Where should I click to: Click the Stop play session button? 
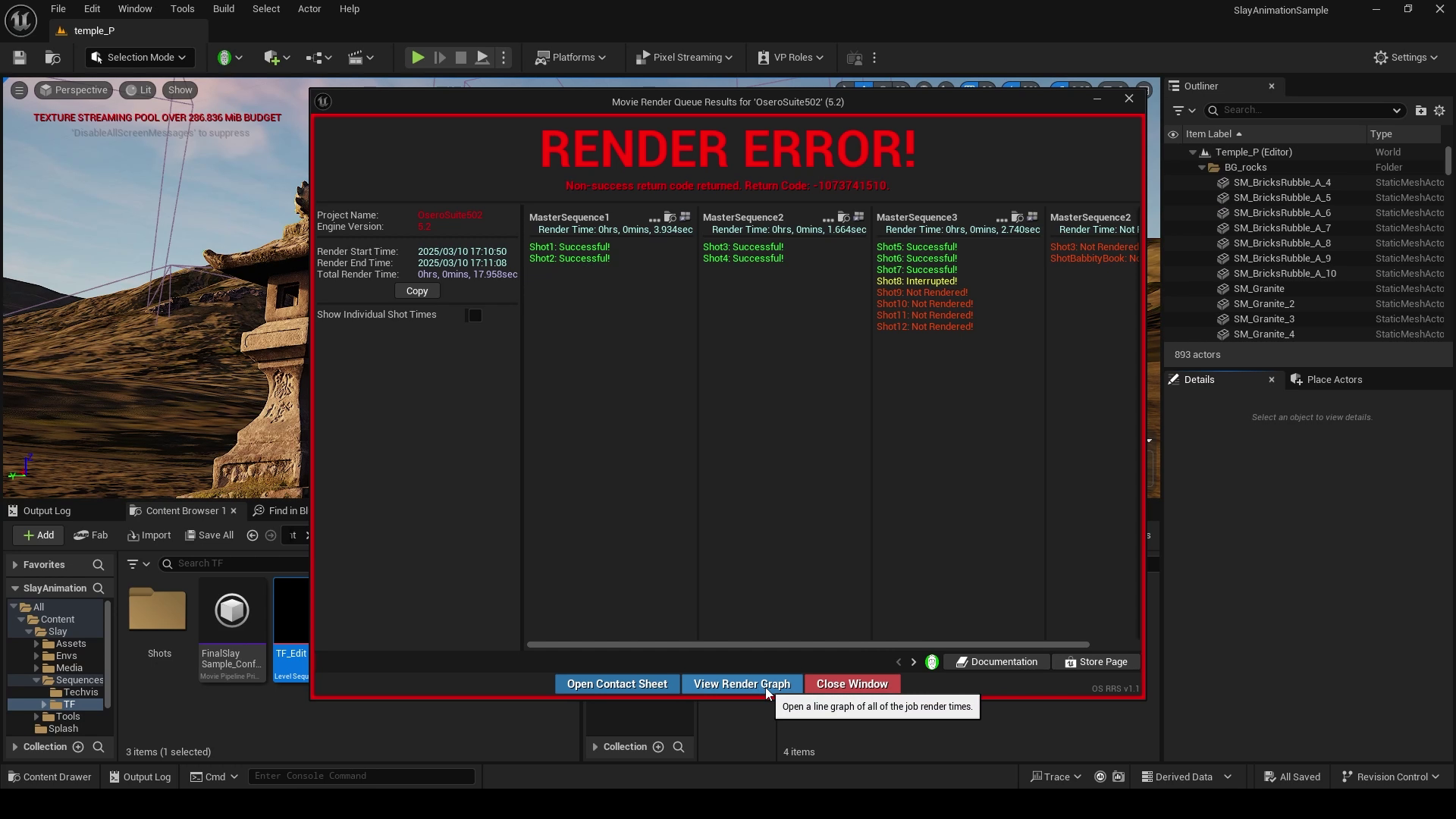click(460, 58)
